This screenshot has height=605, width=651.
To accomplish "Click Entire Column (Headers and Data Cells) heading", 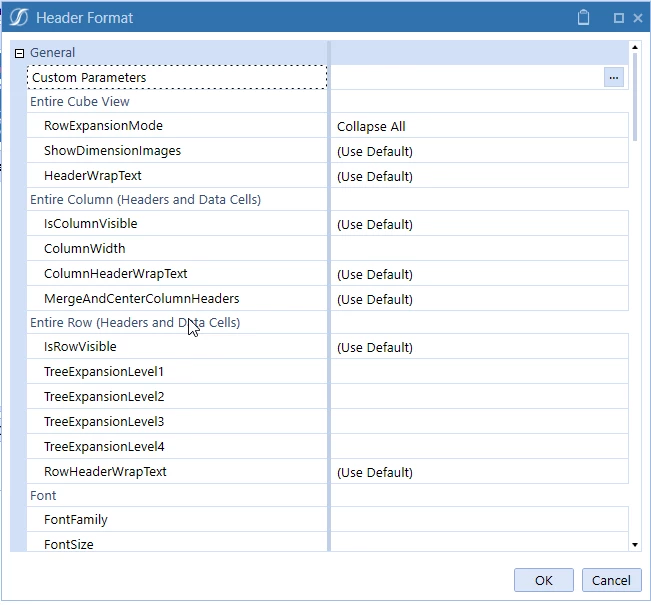I will (145, 200).
